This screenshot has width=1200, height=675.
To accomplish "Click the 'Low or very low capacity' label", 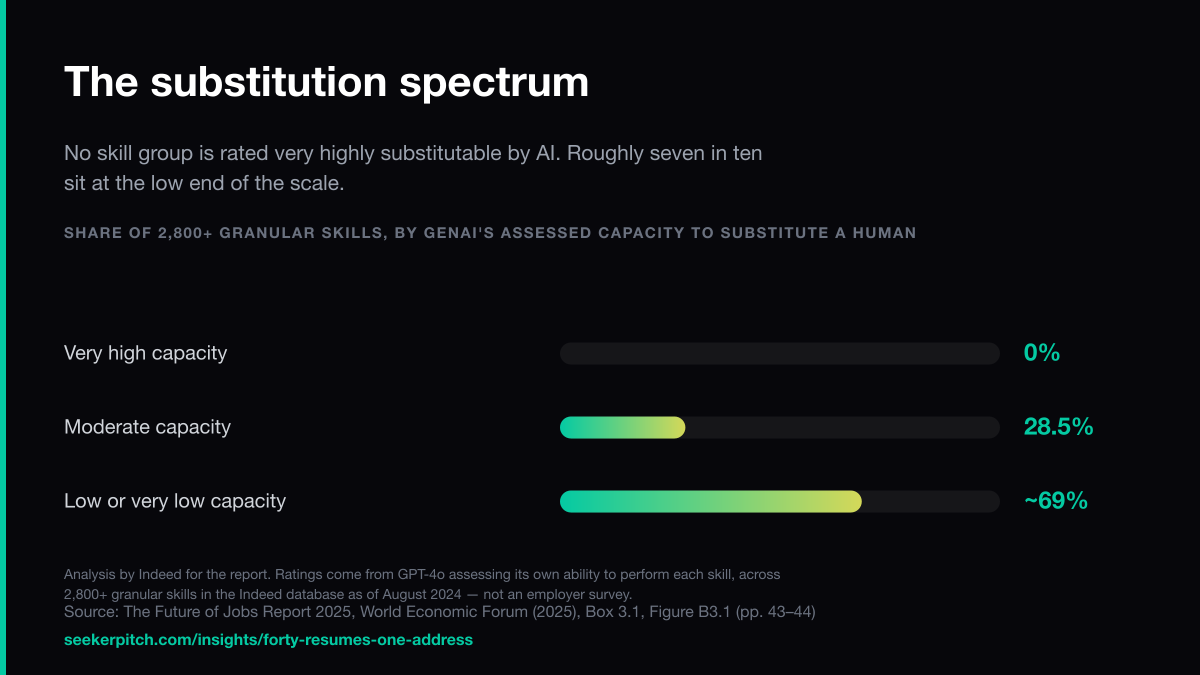I will click(175, 501).
